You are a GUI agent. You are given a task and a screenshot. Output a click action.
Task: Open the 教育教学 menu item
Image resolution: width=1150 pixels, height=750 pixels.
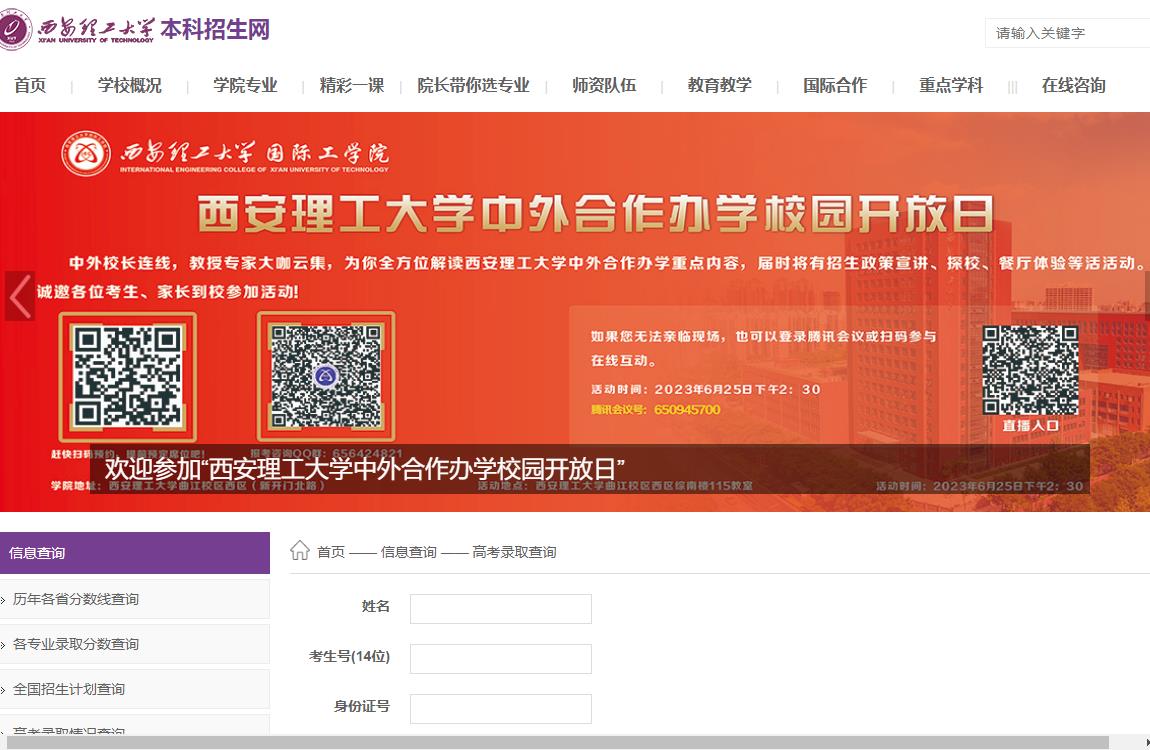(x=719, y=85)
